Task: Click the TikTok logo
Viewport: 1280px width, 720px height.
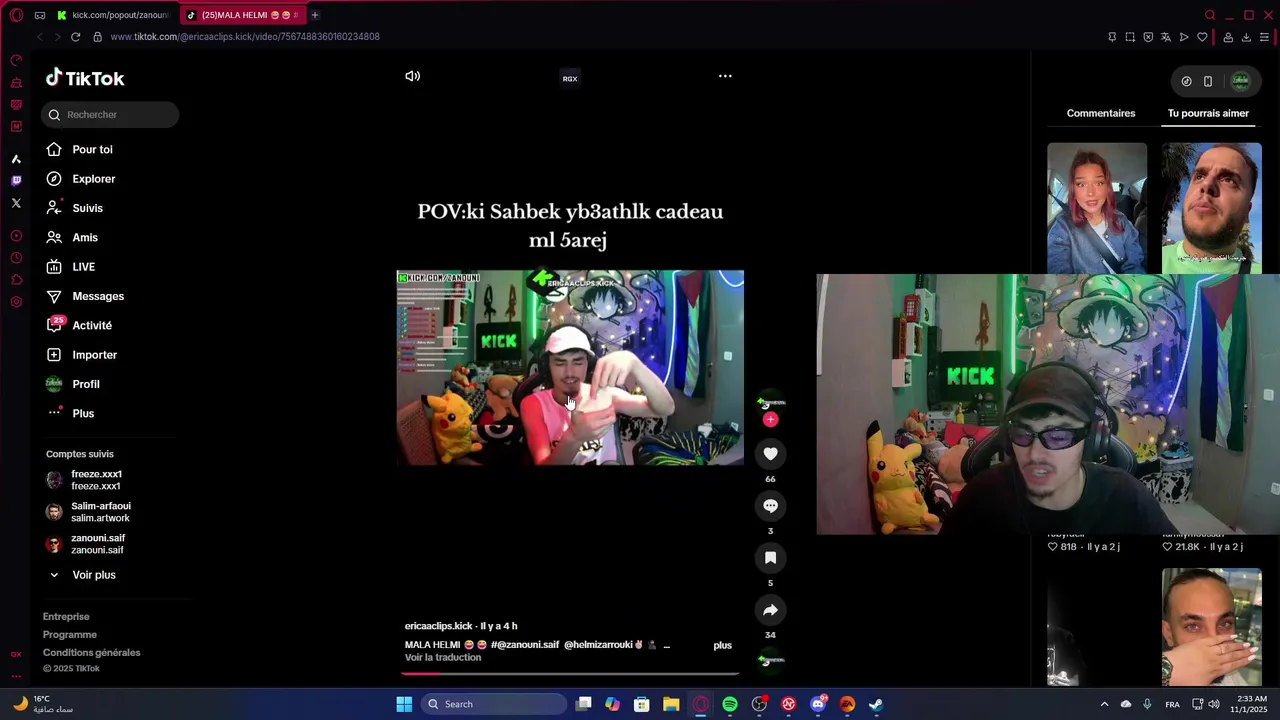Action: (85, 78)
